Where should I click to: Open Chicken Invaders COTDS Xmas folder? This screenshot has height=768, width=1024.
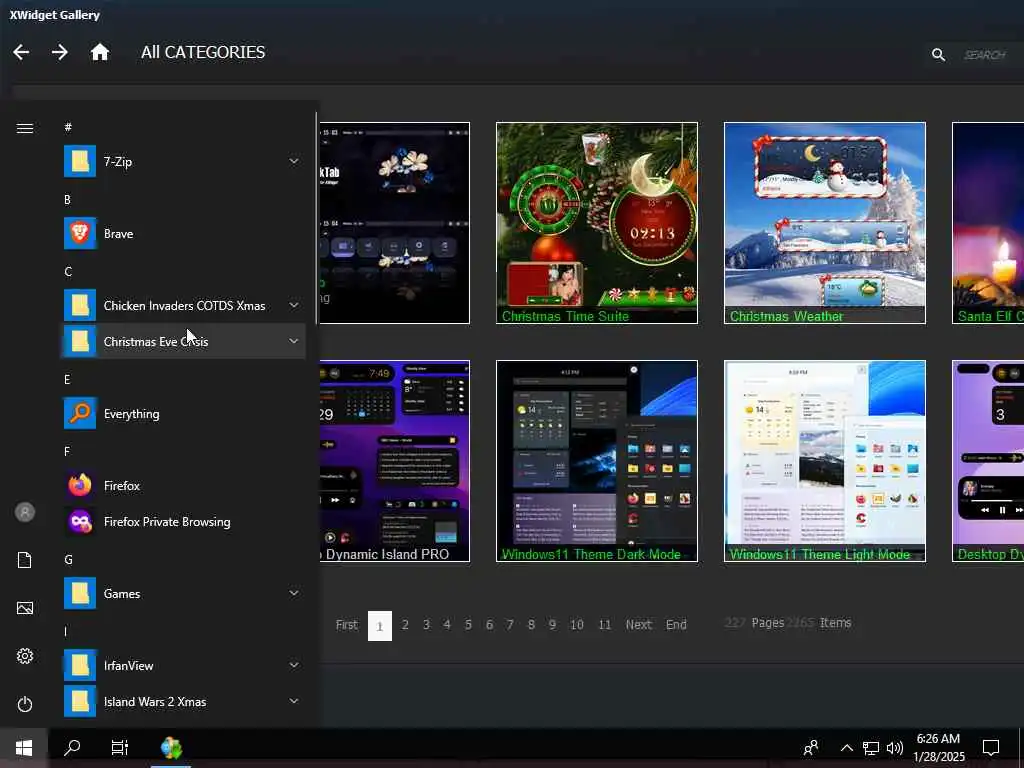click(183, 306)
